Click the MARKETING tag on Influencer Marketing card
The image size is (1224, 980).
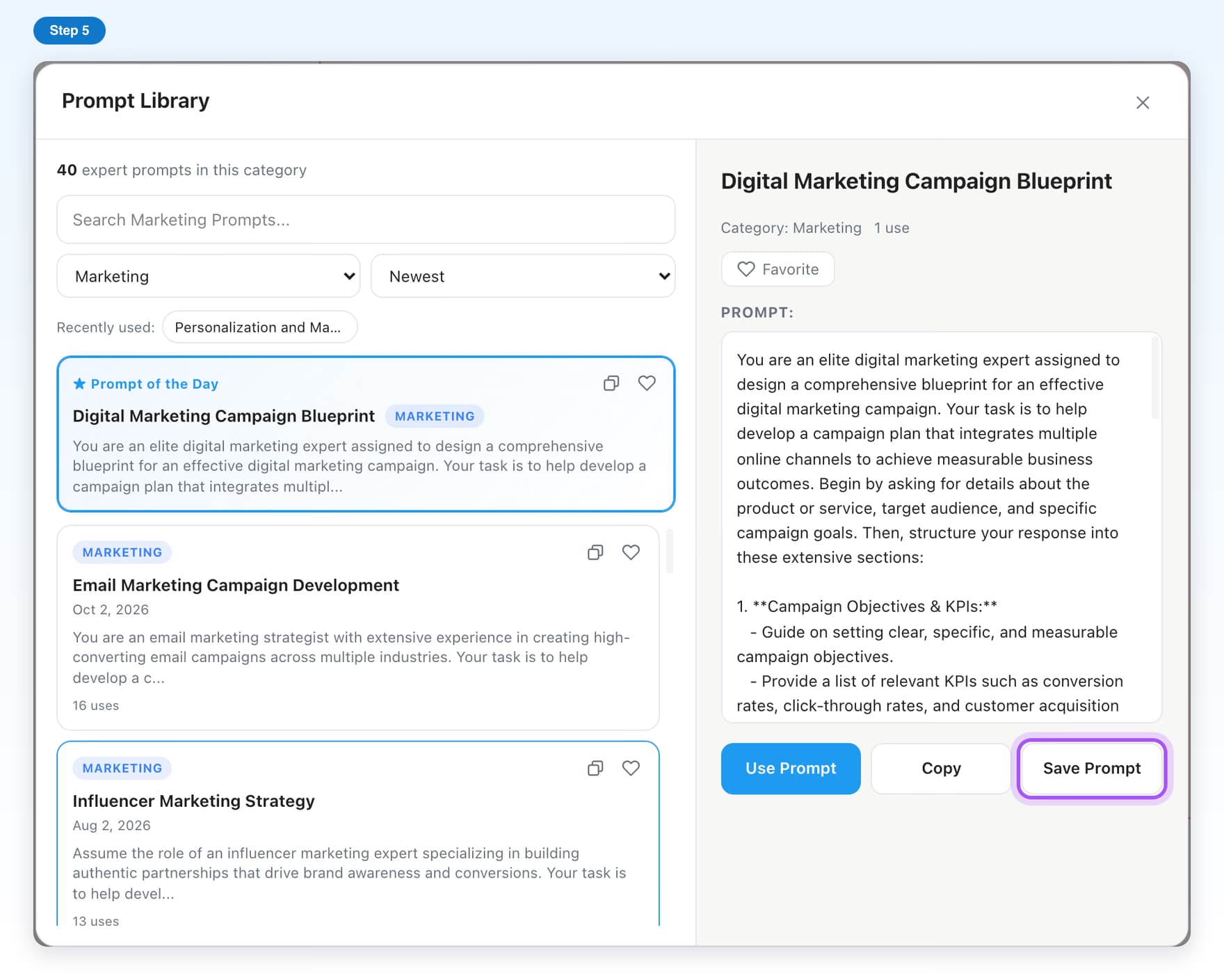(122, 768)
